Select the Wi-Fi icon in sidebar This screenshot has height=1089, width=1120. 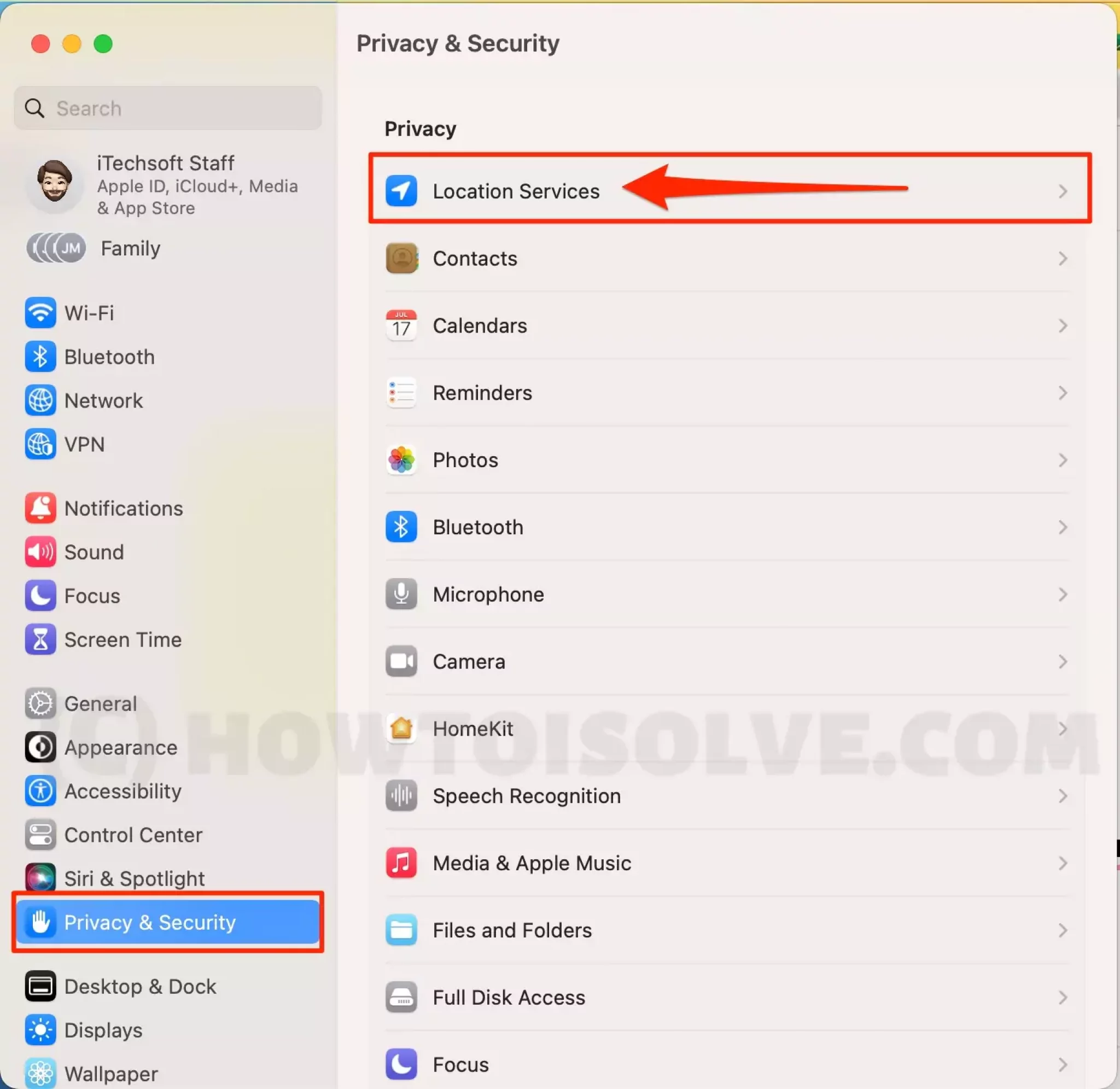[x=40, y=313]
